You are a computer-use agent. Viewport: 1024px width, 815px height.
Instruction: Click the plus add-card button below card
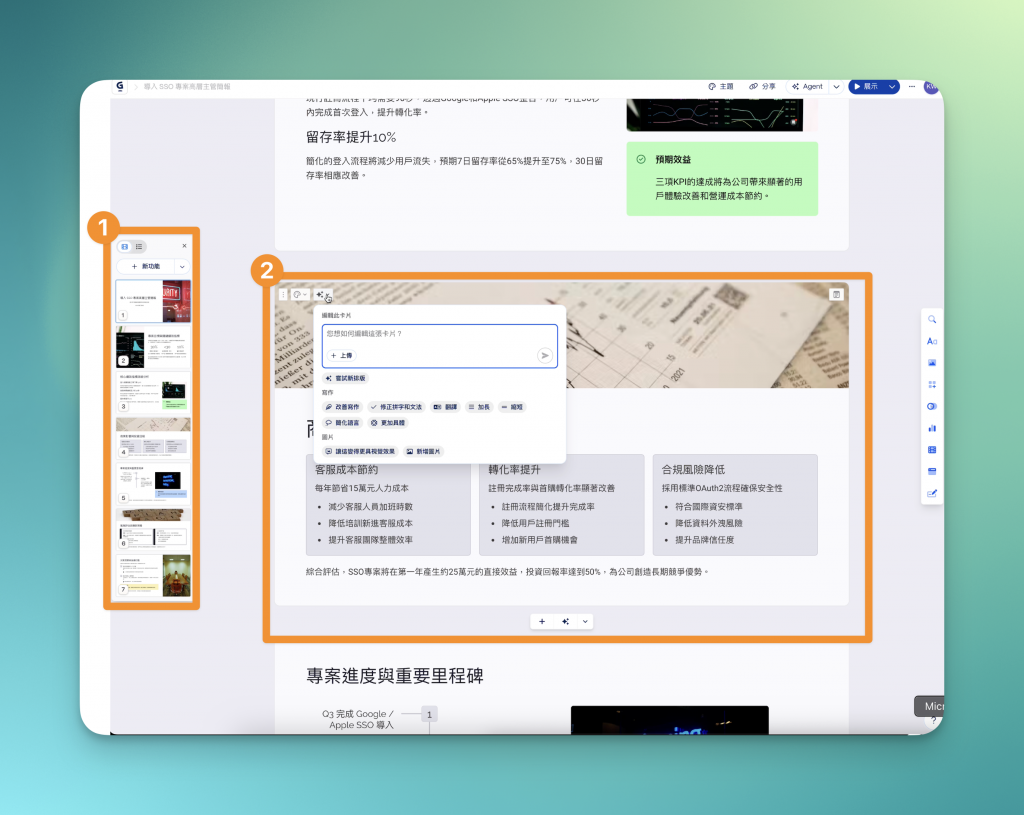click(542, 622)
